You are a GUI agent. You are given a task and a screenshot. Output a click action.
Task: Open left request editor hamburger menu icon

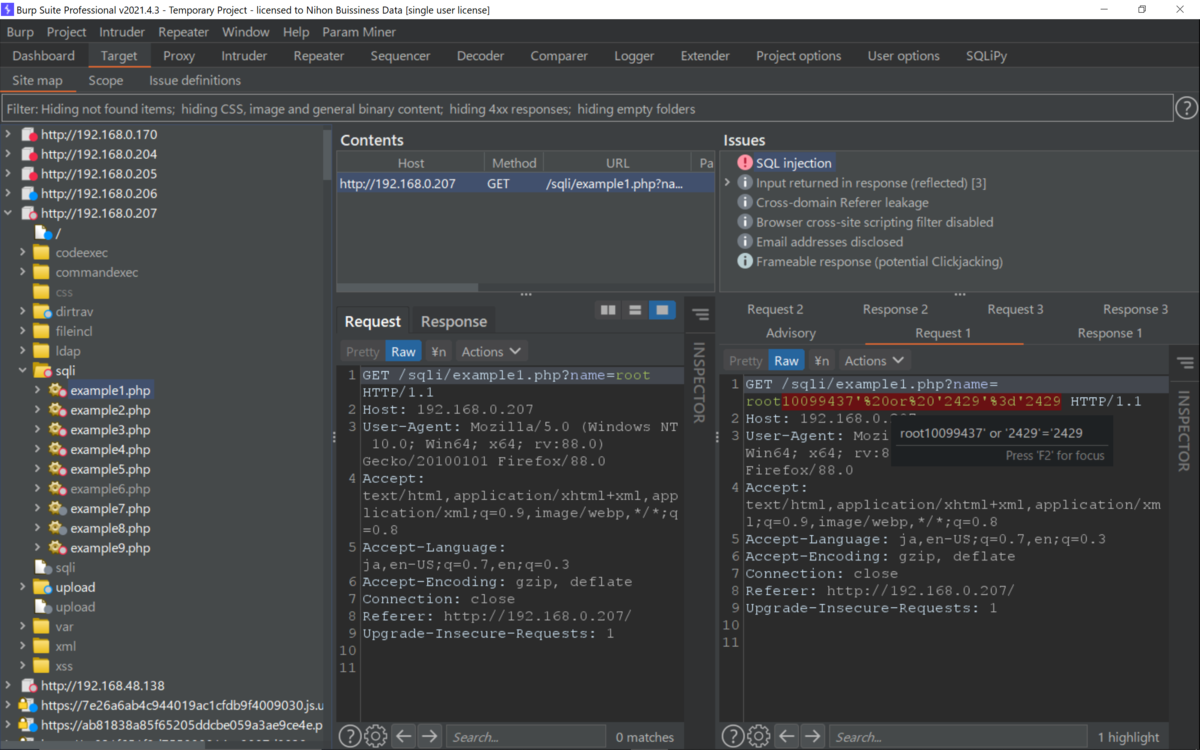pos(700,314)
